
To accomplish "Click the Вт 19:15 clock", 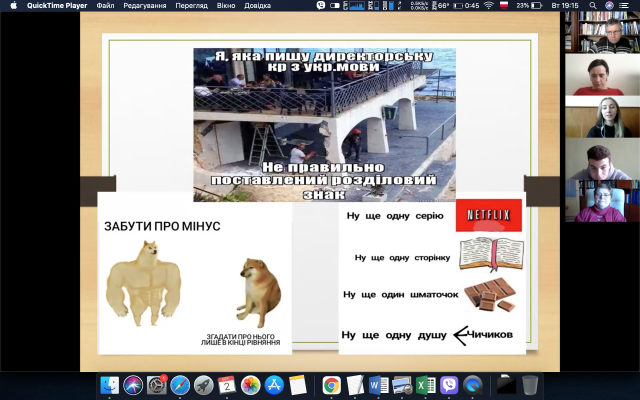I will pyautogui.click(x=565, y=6).
